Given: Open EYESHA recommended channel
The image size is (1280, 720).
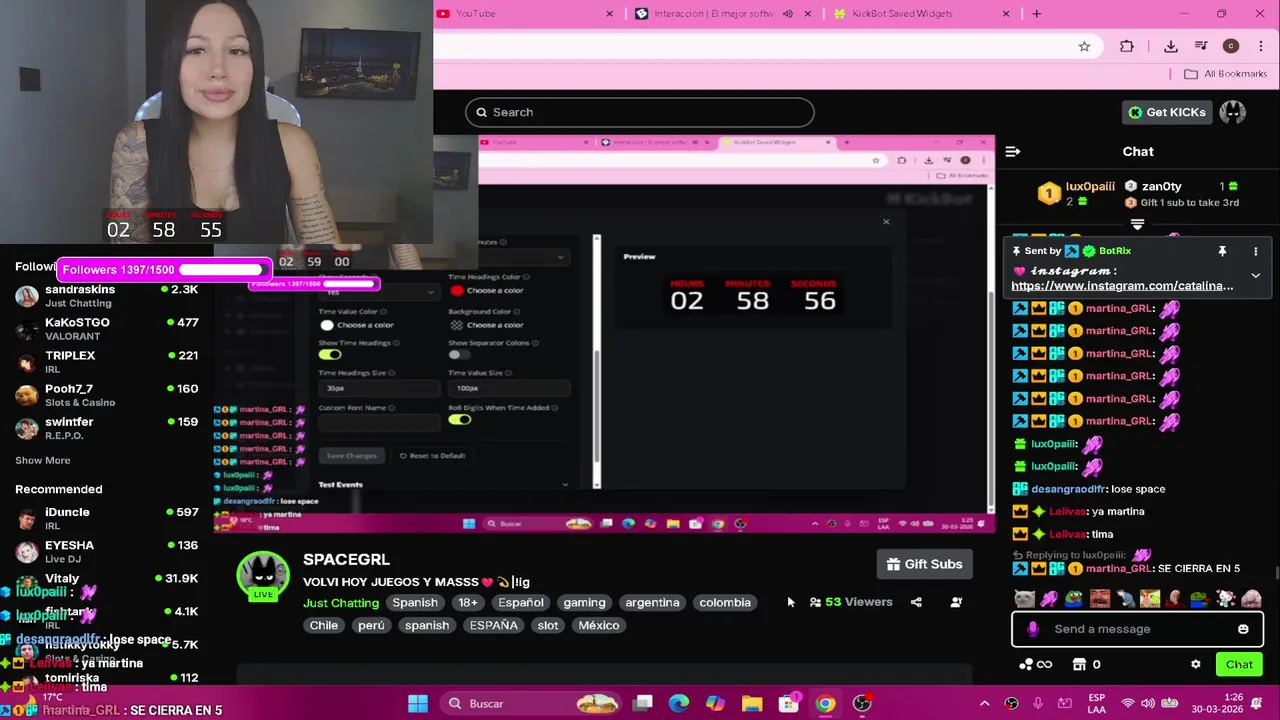Looking at the screenshot, I should coord(107,551).
